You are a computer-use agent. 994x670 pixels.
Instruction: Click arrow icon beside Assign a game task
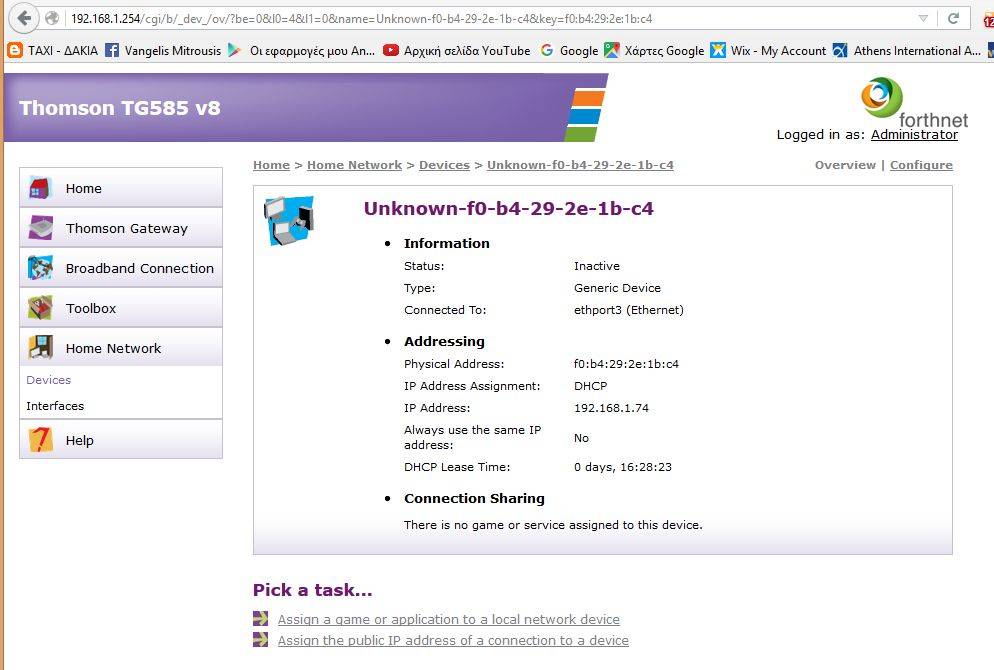coord(260,618)
